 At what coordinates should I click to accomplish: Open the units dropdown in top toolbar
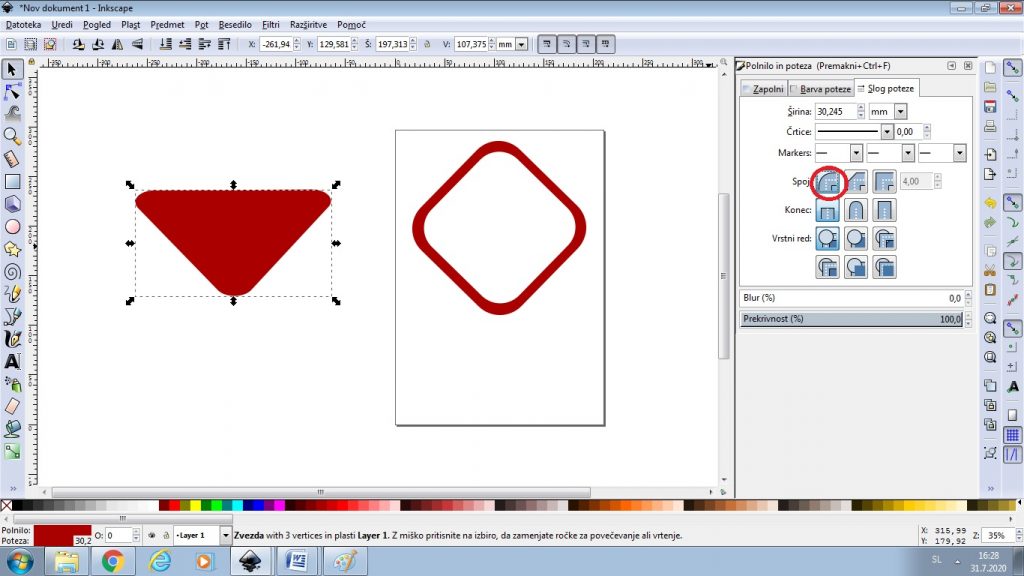521,44
